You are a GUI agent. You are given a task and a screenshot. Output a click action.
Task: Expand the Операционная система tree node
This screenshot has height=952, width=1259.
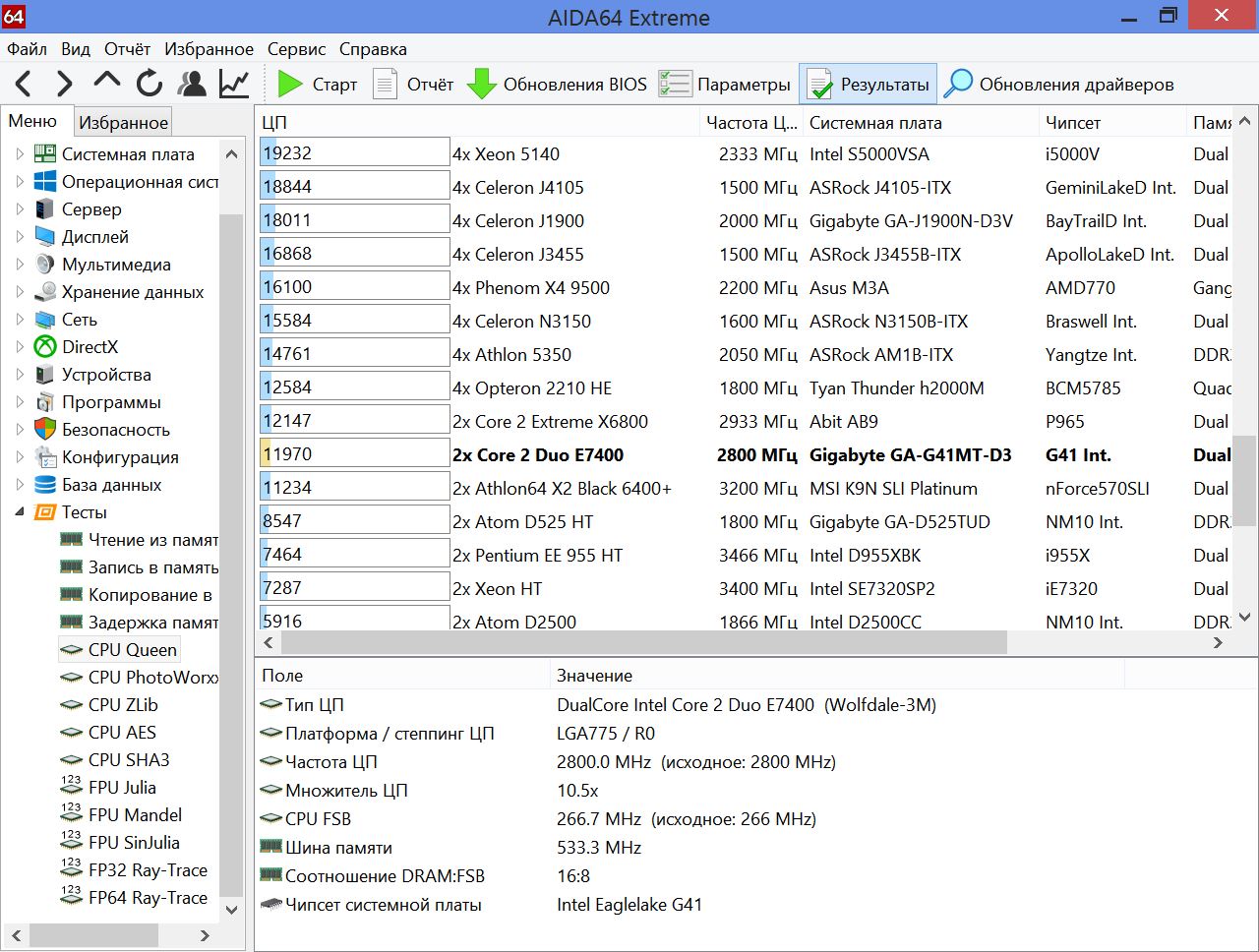(20, 181)
